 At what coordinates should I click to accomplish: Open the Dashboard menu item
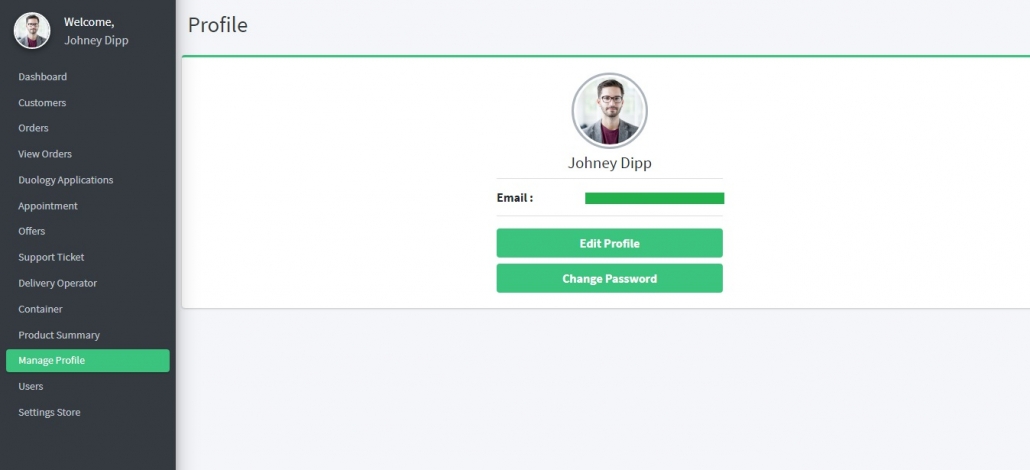point(43,77)
